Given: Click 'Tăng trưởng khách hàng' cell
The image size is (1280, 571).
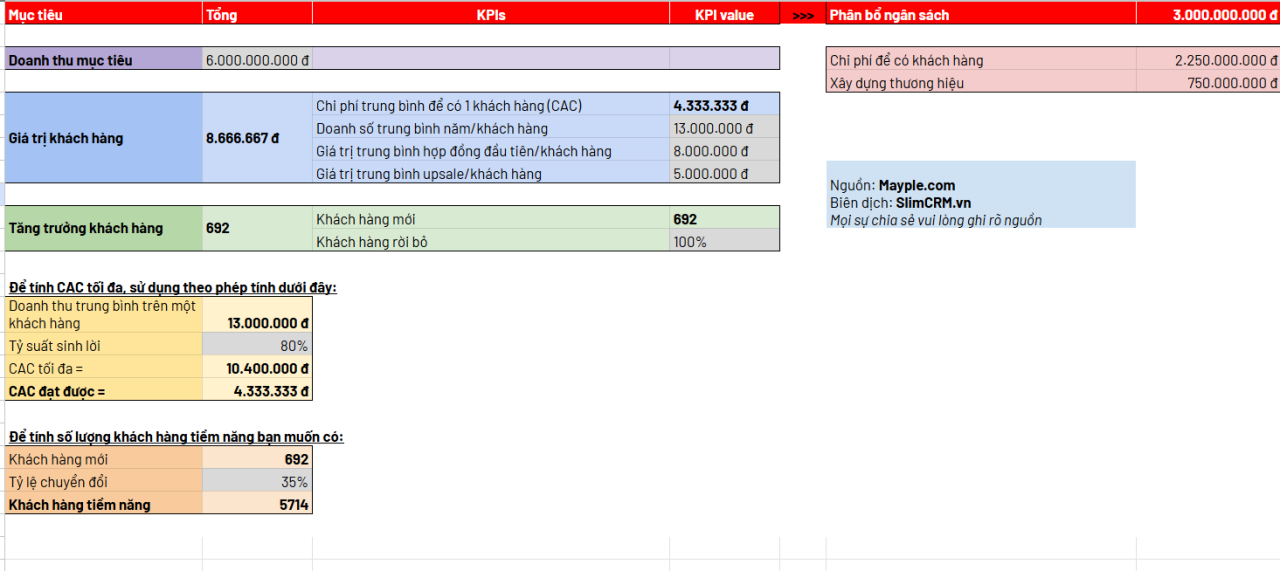Looking at the screenshot, I should (104, 228).
